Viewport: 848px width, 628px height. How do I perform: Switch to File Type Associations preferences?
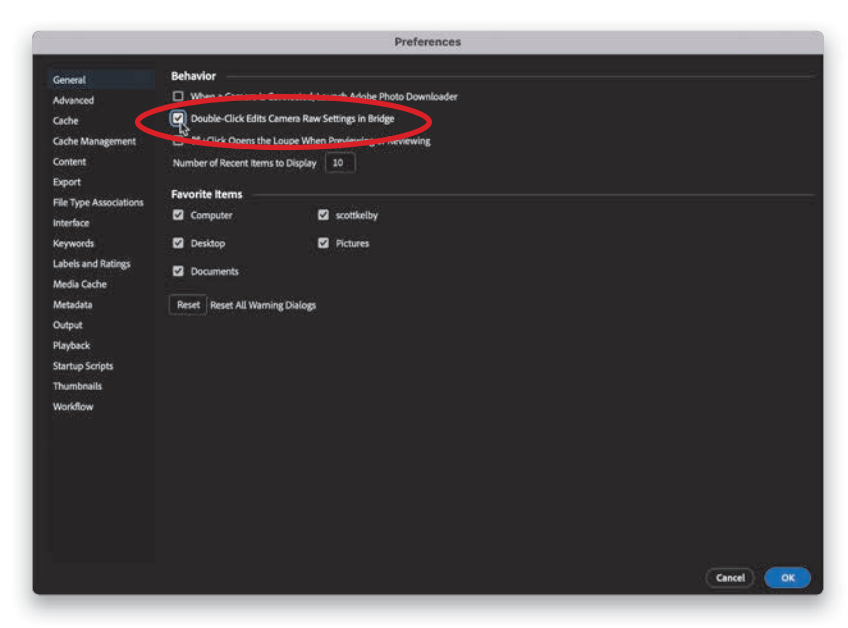98,203
